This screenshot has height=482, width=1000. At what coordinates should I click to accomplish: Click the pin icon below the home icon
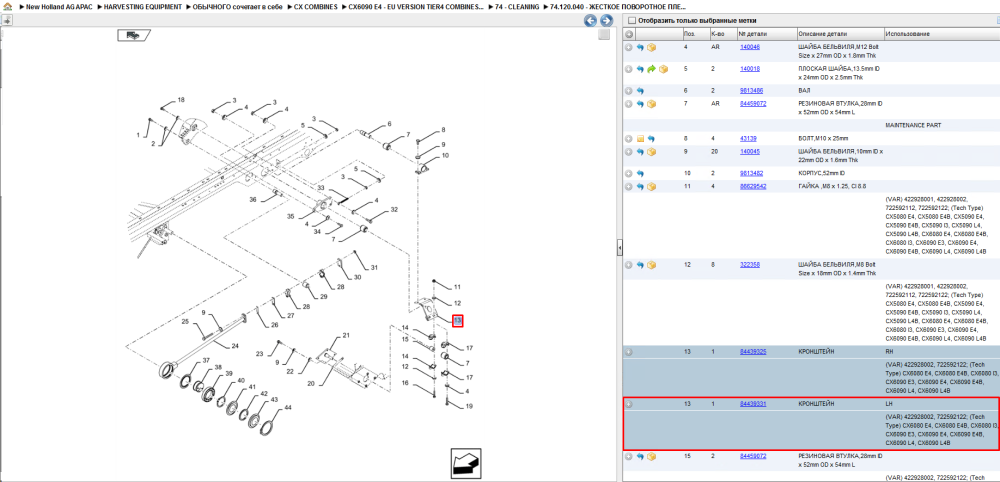pos(7,20)
